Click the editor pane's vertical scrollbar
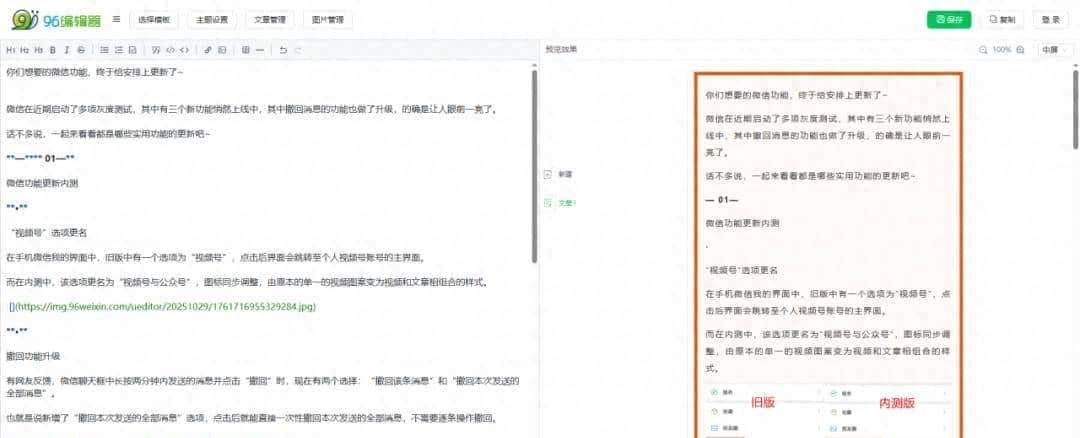This screenshot has width=1080, height=438. [x=534, y=165]
